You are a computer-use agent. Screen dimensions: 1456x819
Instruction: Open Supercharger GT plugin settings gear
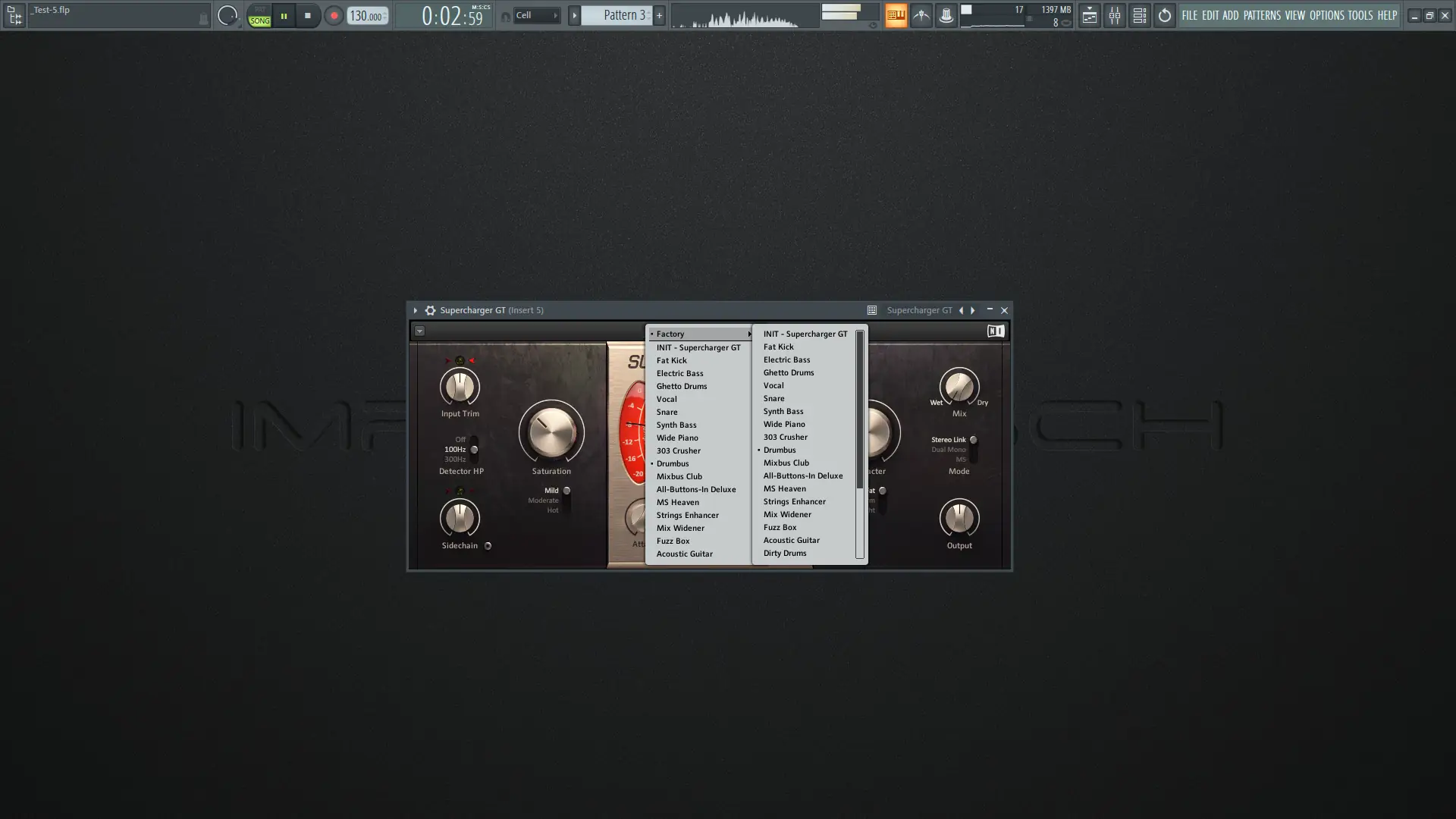tap(430, 310)
